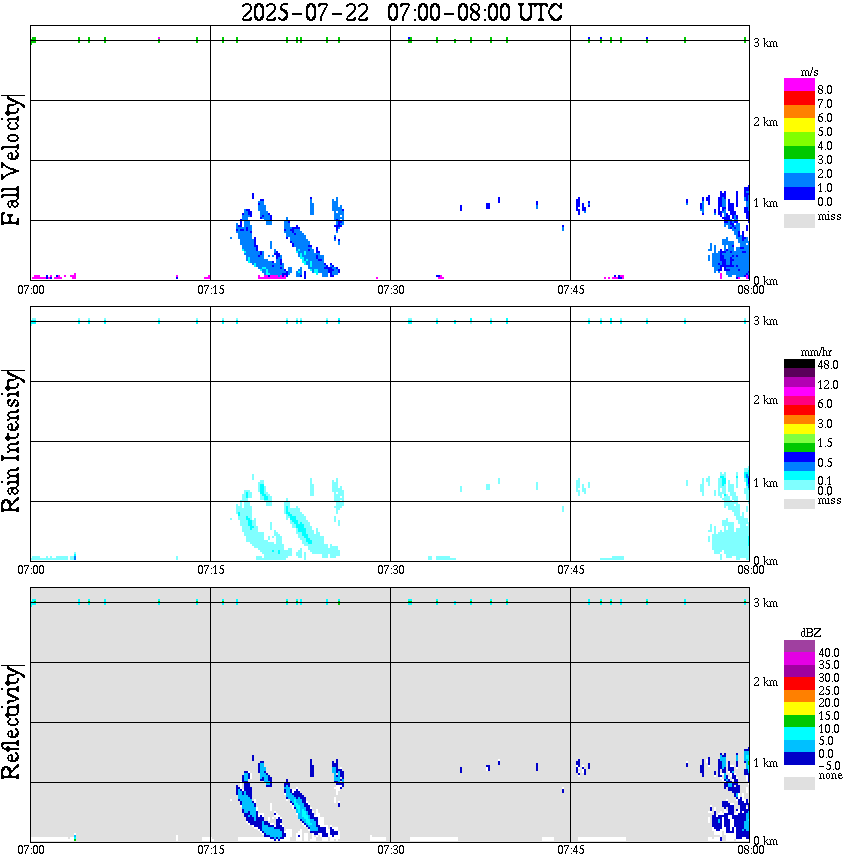This screenshot has width=850, height=868.
Task: Click the 35.0 dBZ magenta legend swatch
Action: point(799,659)
